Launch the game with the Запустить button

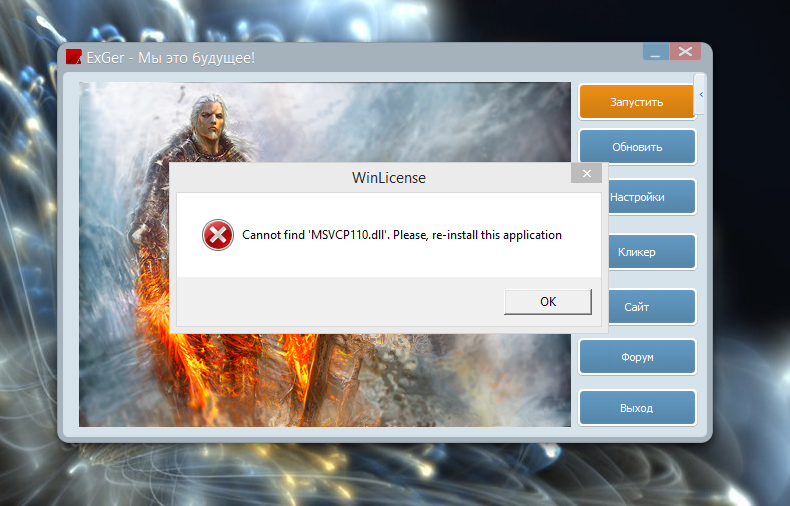[x=636, y=102]
